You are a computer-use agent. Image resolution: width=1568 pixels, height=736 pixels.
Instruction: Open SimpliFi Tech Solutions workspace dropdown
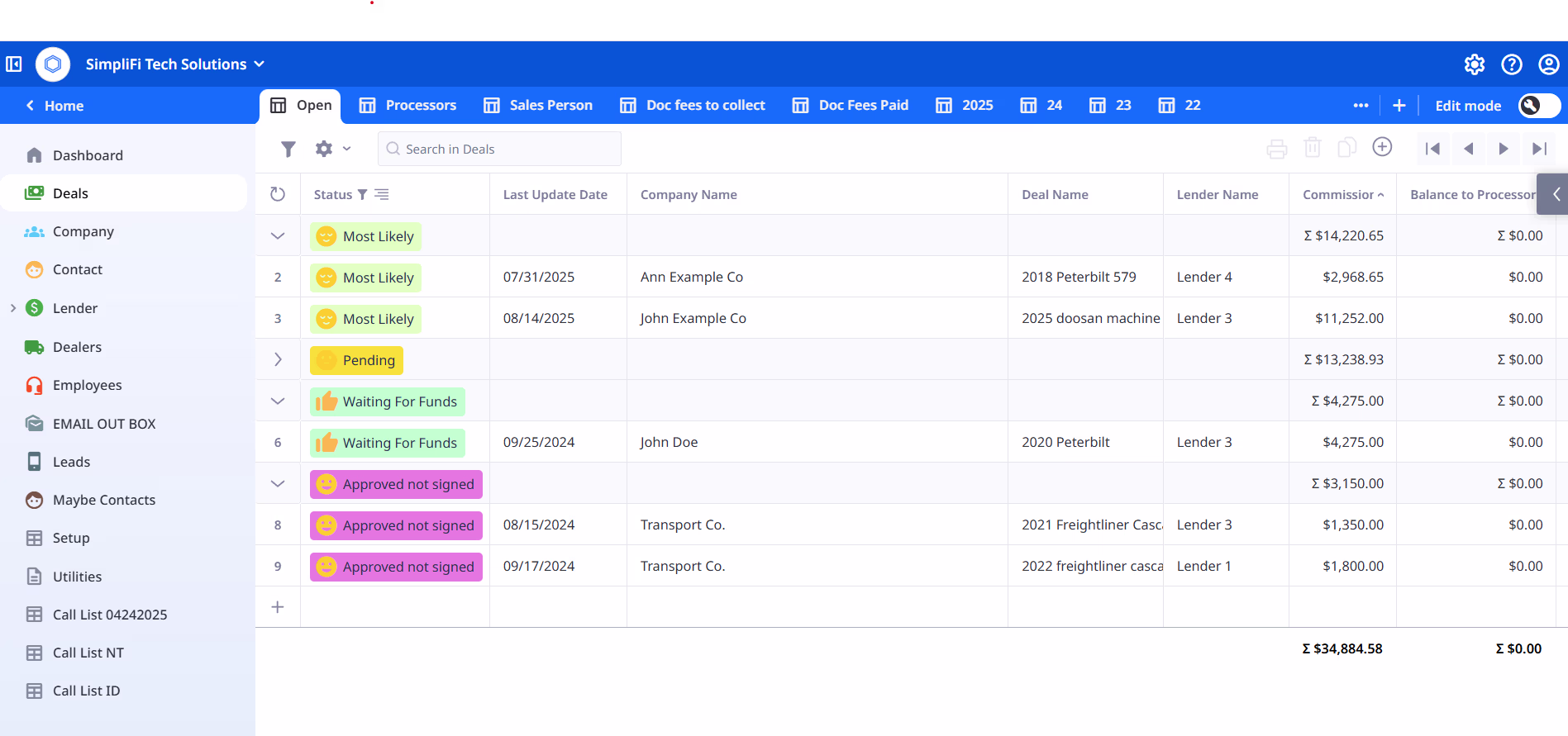pyautogui.click(x=174, y=64)
